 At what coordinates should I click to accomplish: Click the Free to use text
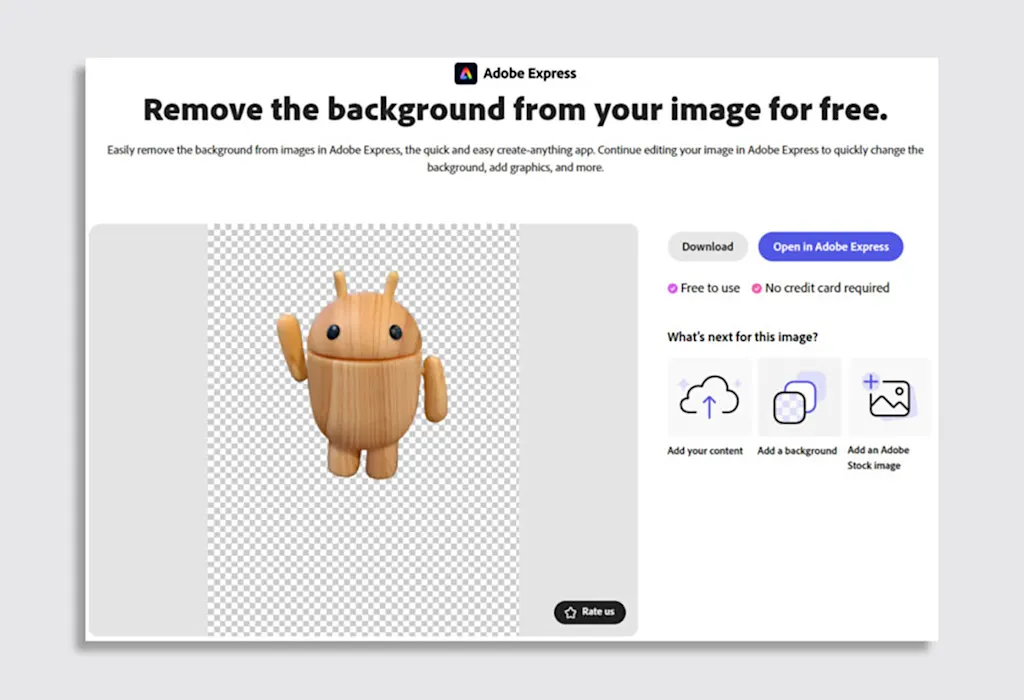click(x=710, y=288)
